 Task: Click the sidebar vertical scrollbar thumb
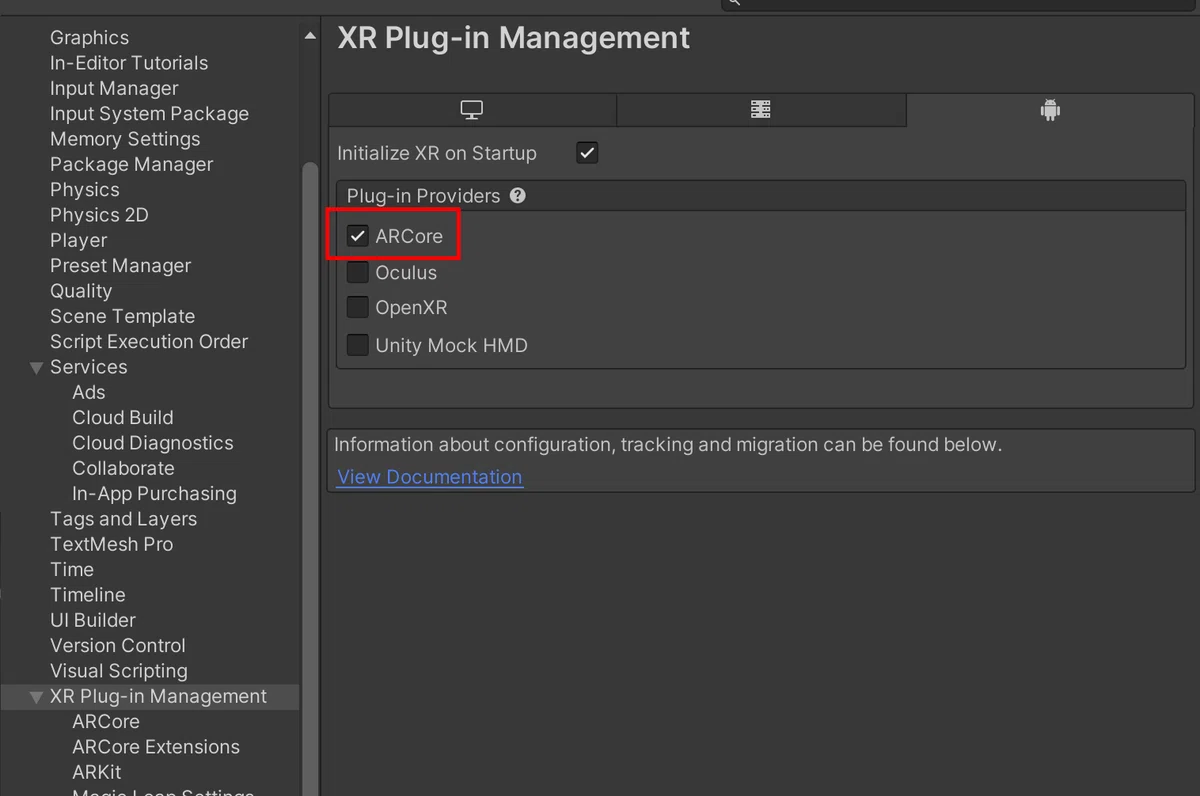coord(310,478)
